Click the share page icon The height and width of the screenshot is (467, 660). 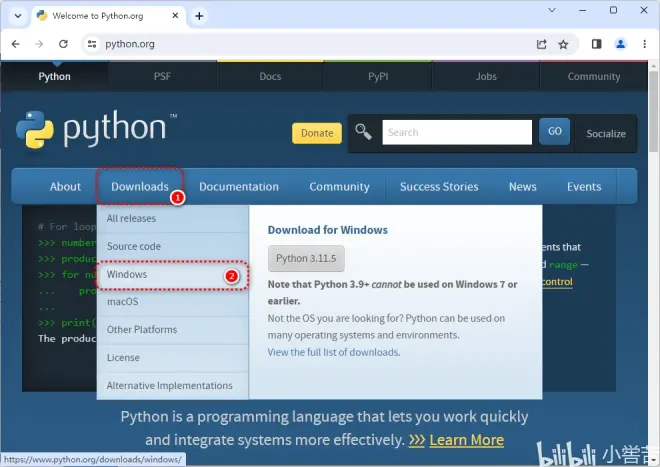tap(541, 44)
